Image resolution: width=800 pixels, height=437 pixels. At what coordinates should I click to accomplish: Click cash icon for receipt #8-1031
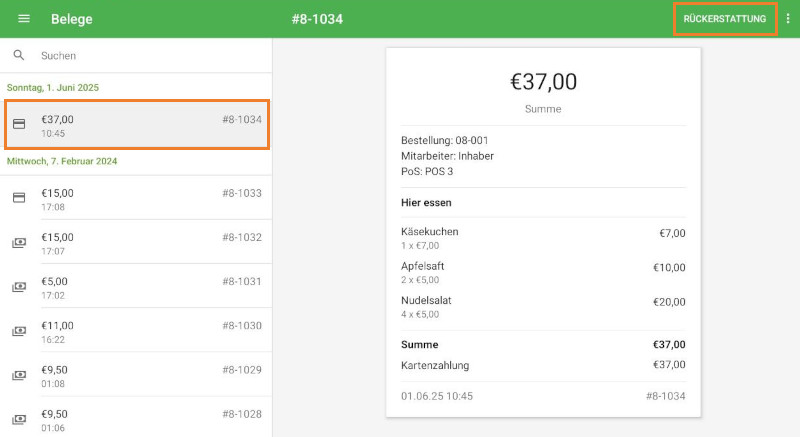pyautogui.click(x=19, y=287)
